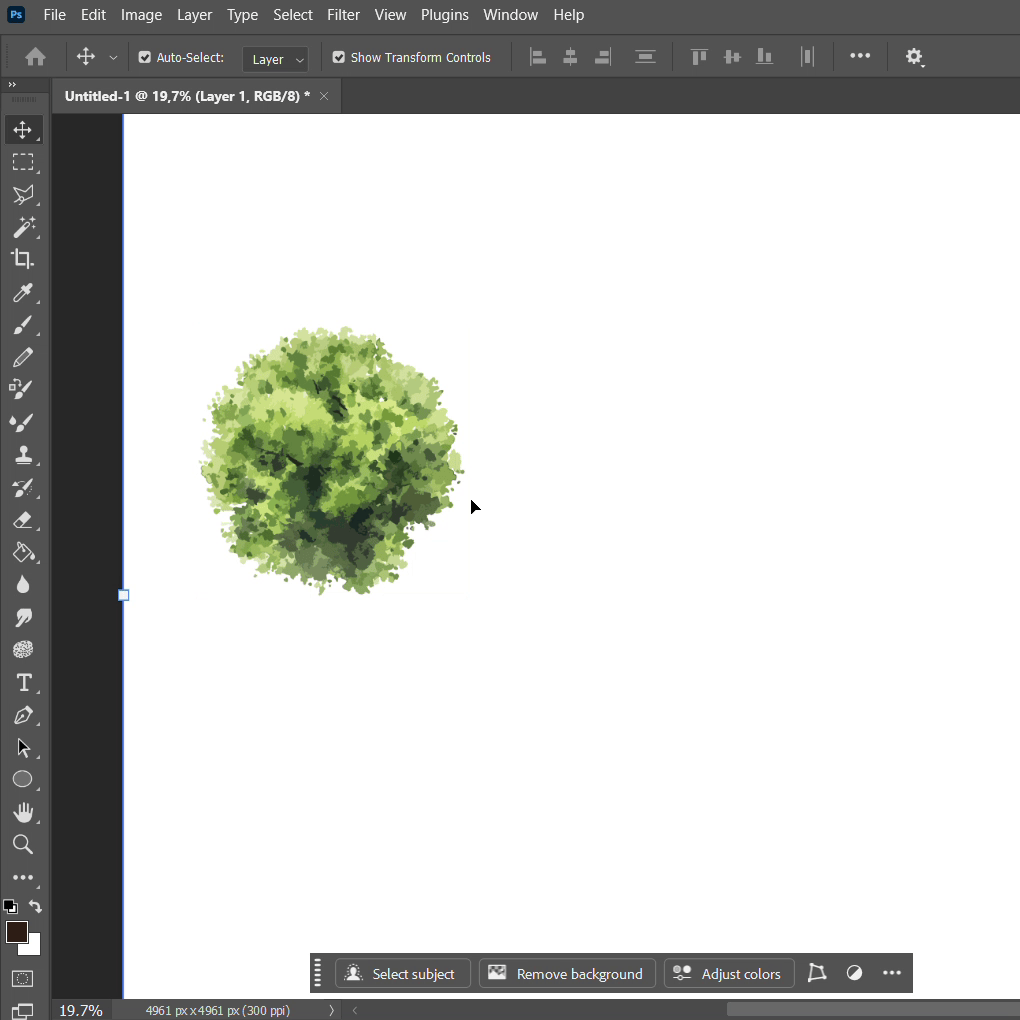Image resolution: width=1020 pixels, height=1020 pixels.
Task: Open the foreground color swatch
Action: (x=16, y=932)
